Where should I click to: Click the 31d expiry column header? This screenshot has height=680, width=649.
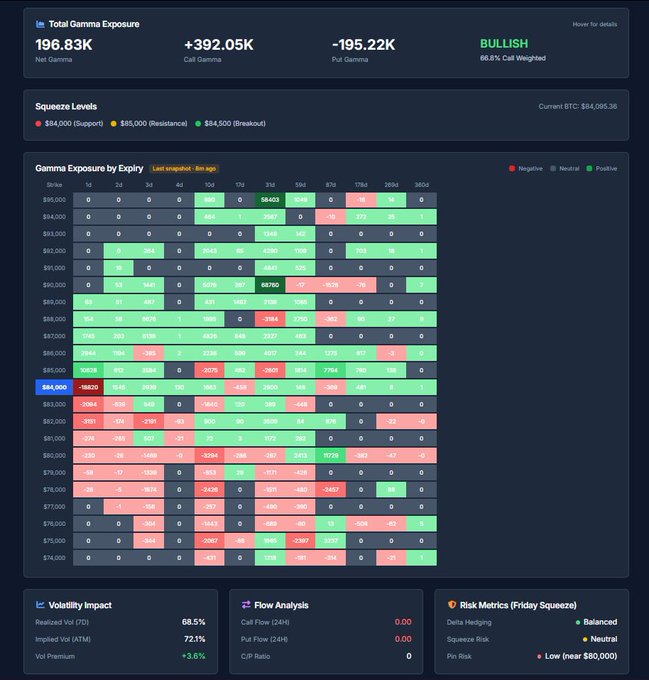(270, 185)
